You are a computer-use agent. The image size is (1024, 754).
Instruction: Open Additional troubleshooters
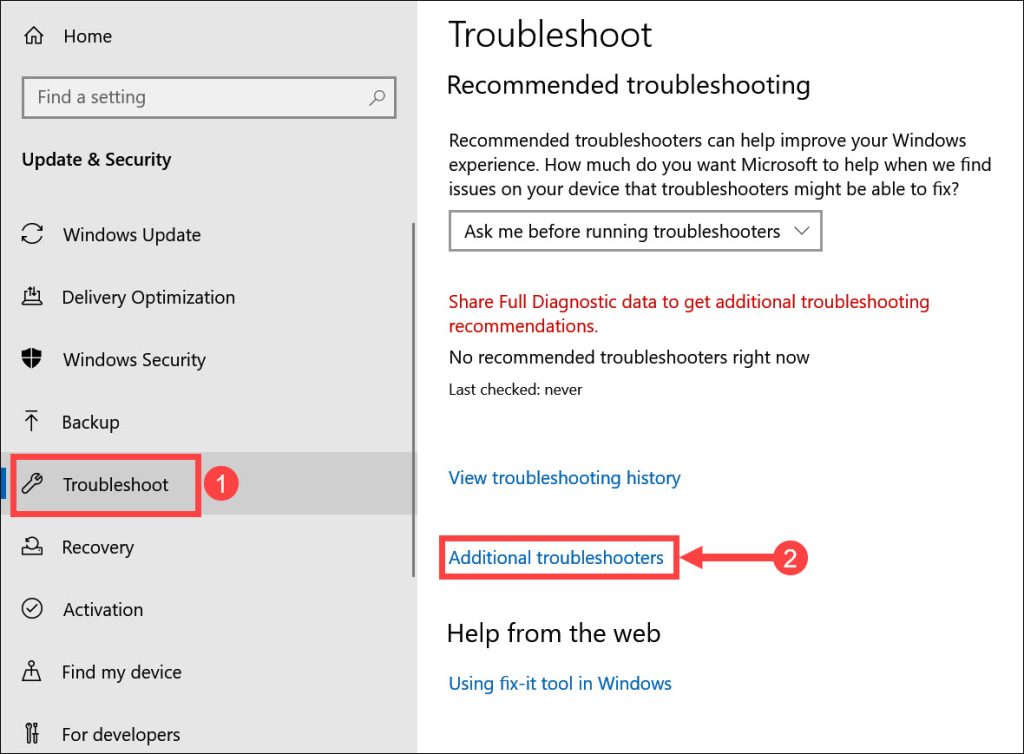558,559
